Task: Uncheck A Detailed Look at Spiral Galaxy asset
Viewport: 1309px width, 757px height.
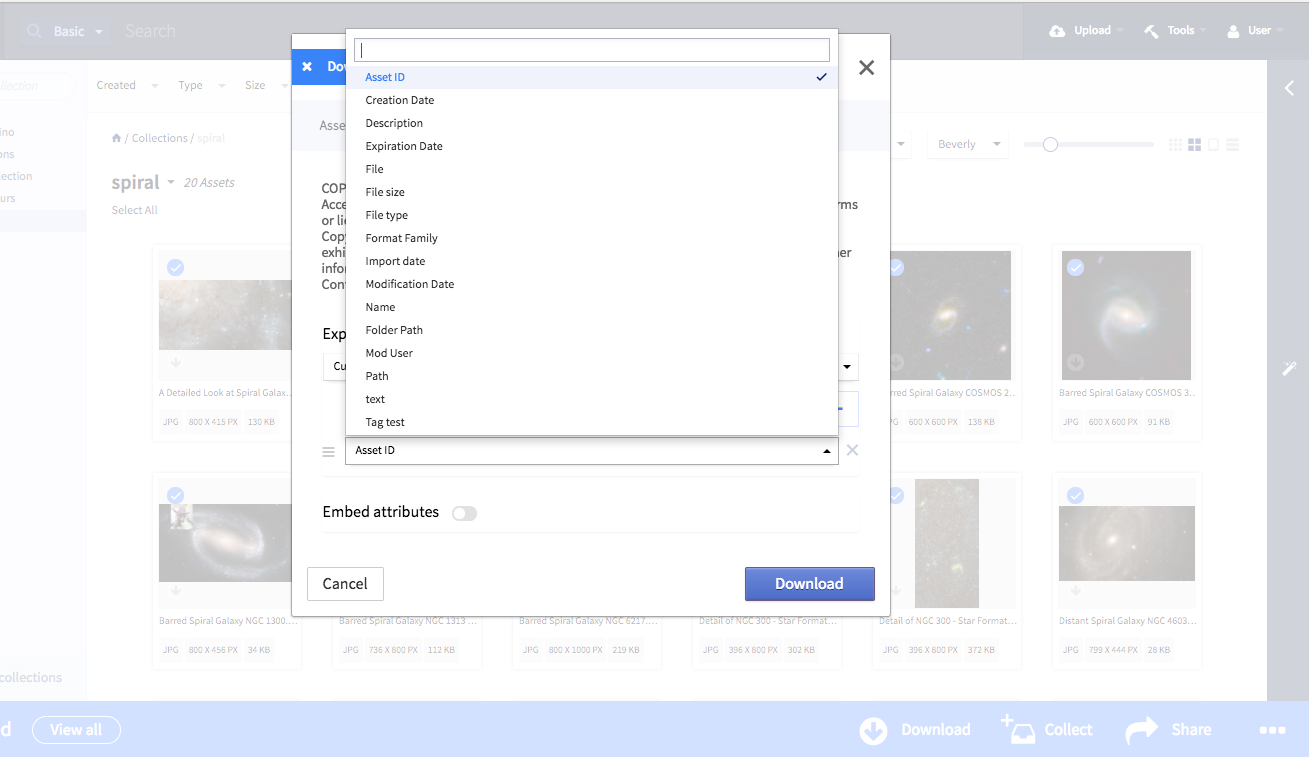Action: pyautogui.click(x=175, y=268)
